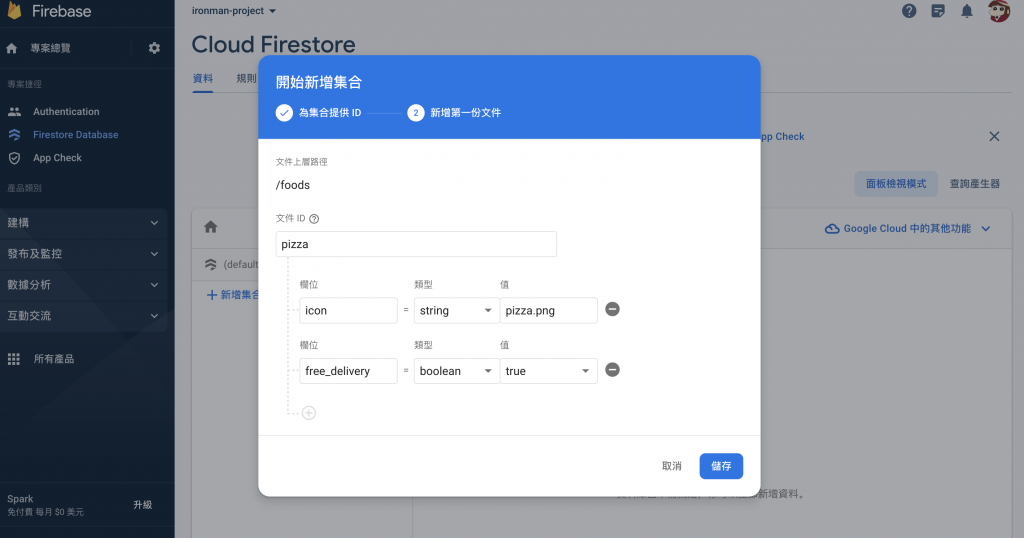Click the Firestore Database icon in sidebar

pyautogui.click(x=14, y=134)
